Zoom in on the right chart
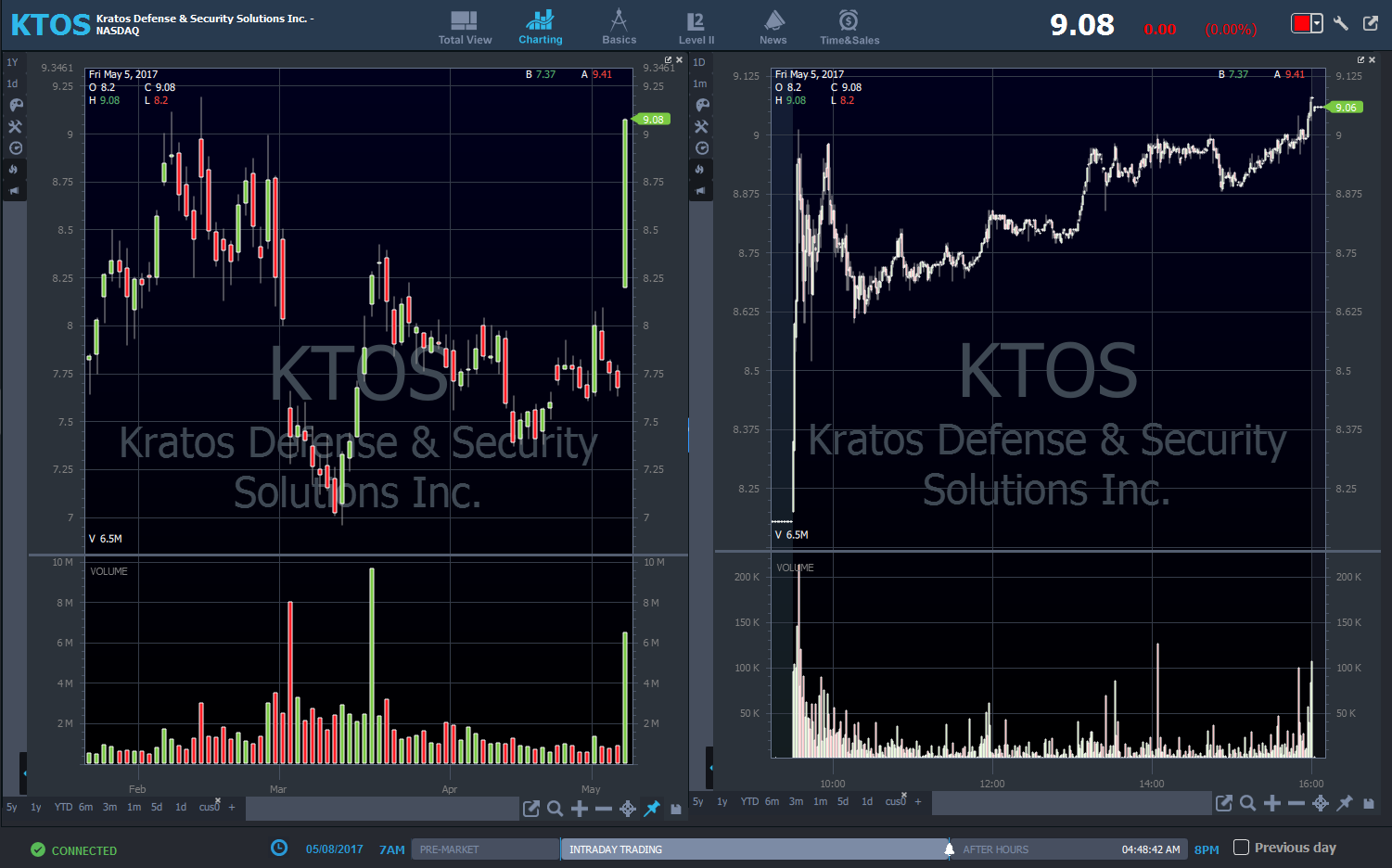 pos(1272,803)
